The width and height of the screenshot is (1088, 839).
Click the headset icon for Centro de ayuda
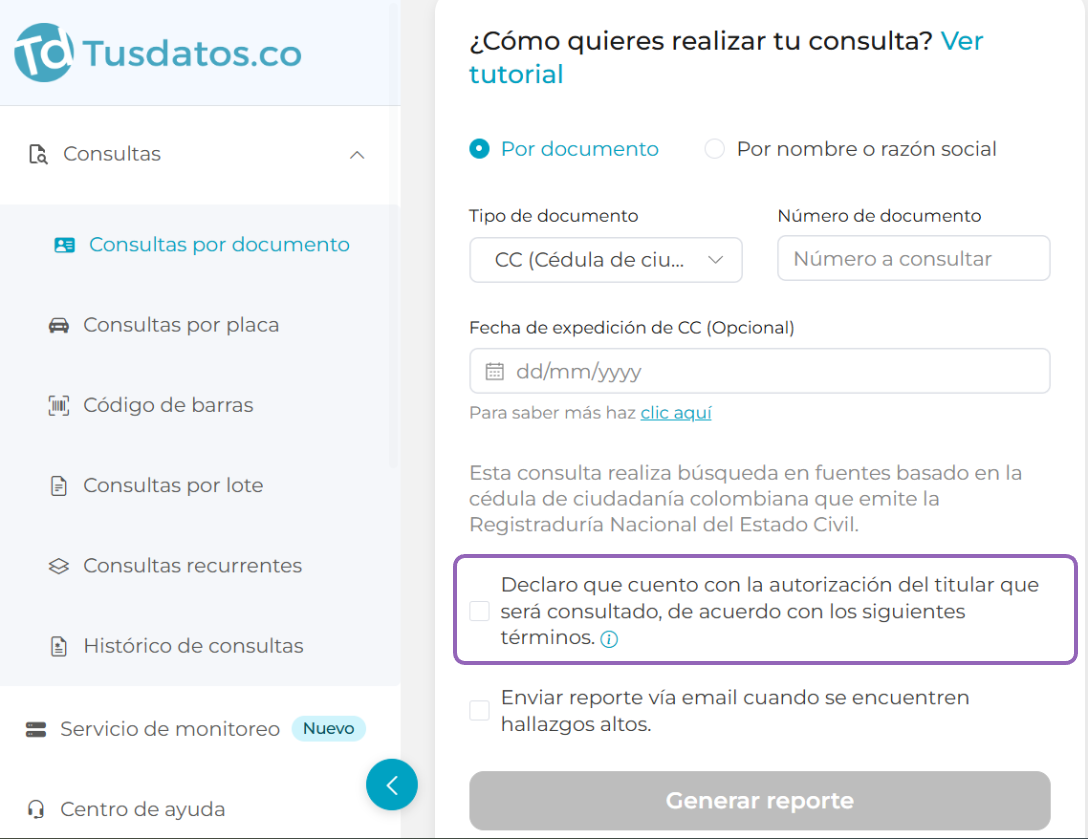tap(36, 809)
